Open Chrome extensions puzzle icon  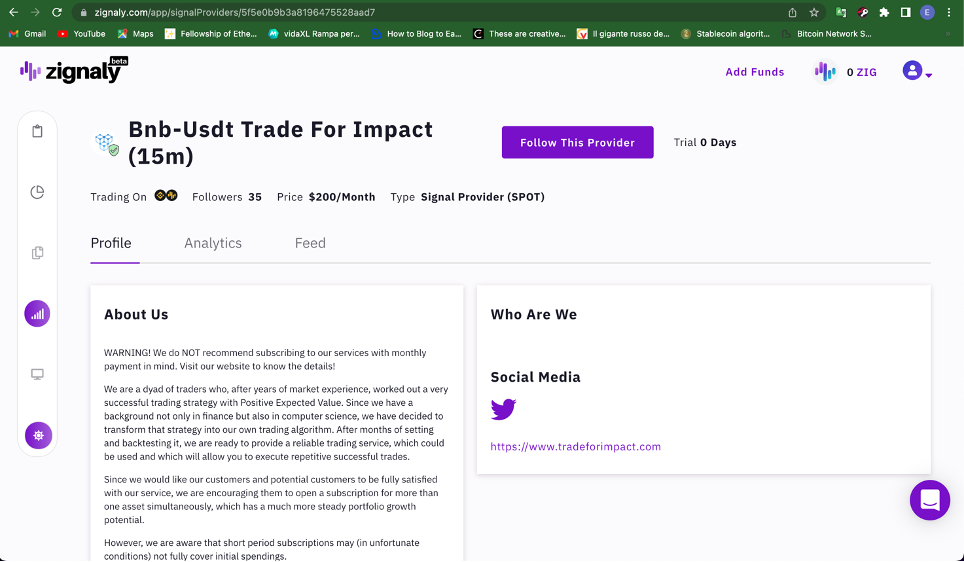point(884,12)
